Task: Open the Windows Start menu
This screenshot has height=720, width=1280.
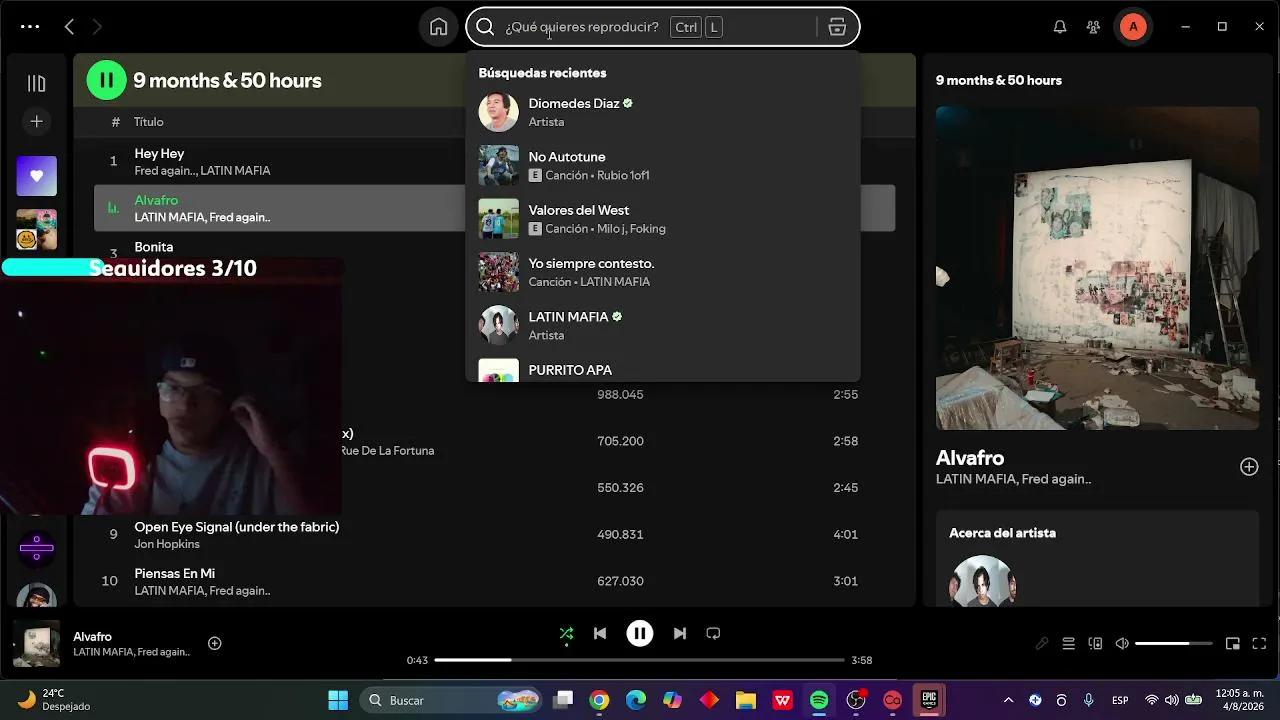Action: (338, 700)
